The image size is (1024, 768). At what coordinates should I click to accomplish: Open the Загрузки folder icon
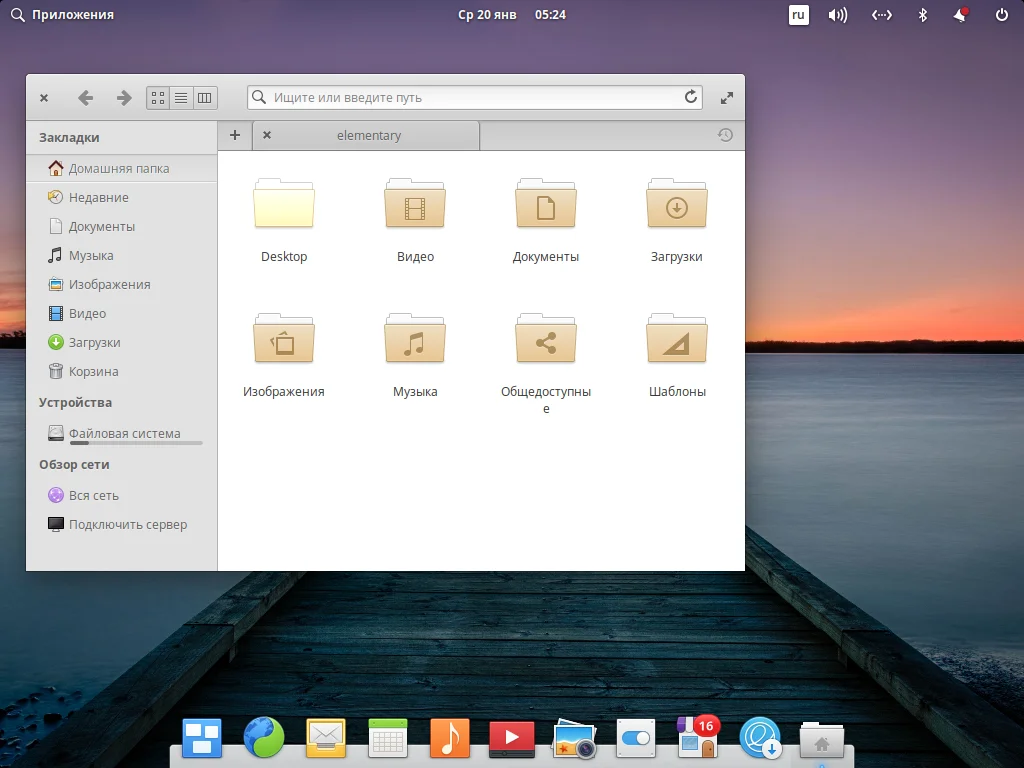[676, 206]
